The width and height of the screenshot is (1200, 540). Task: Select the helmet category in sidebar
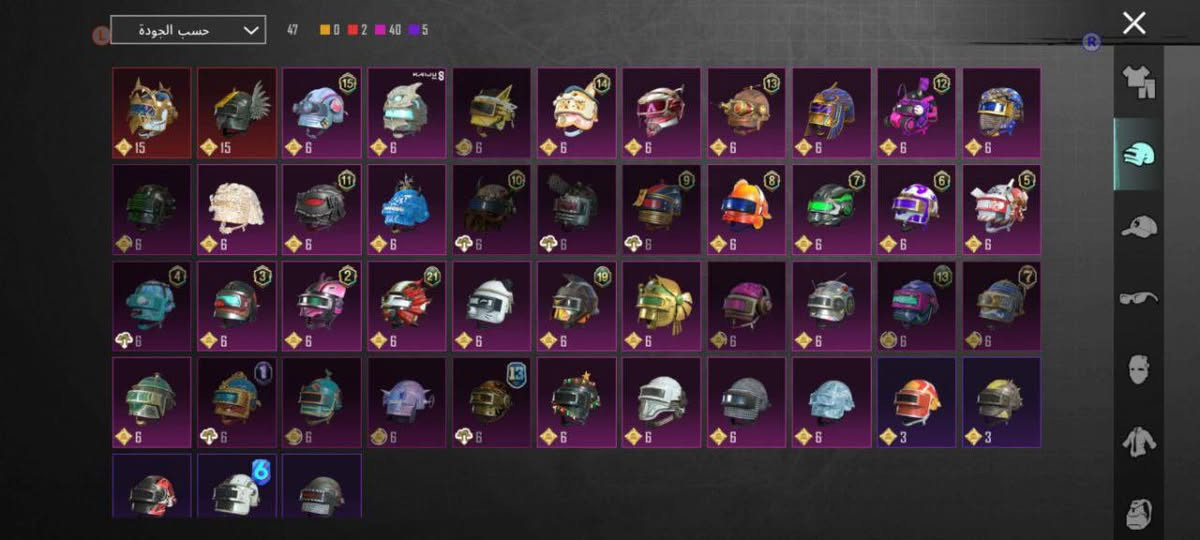pyautogui.click(x=1138, y=155)
